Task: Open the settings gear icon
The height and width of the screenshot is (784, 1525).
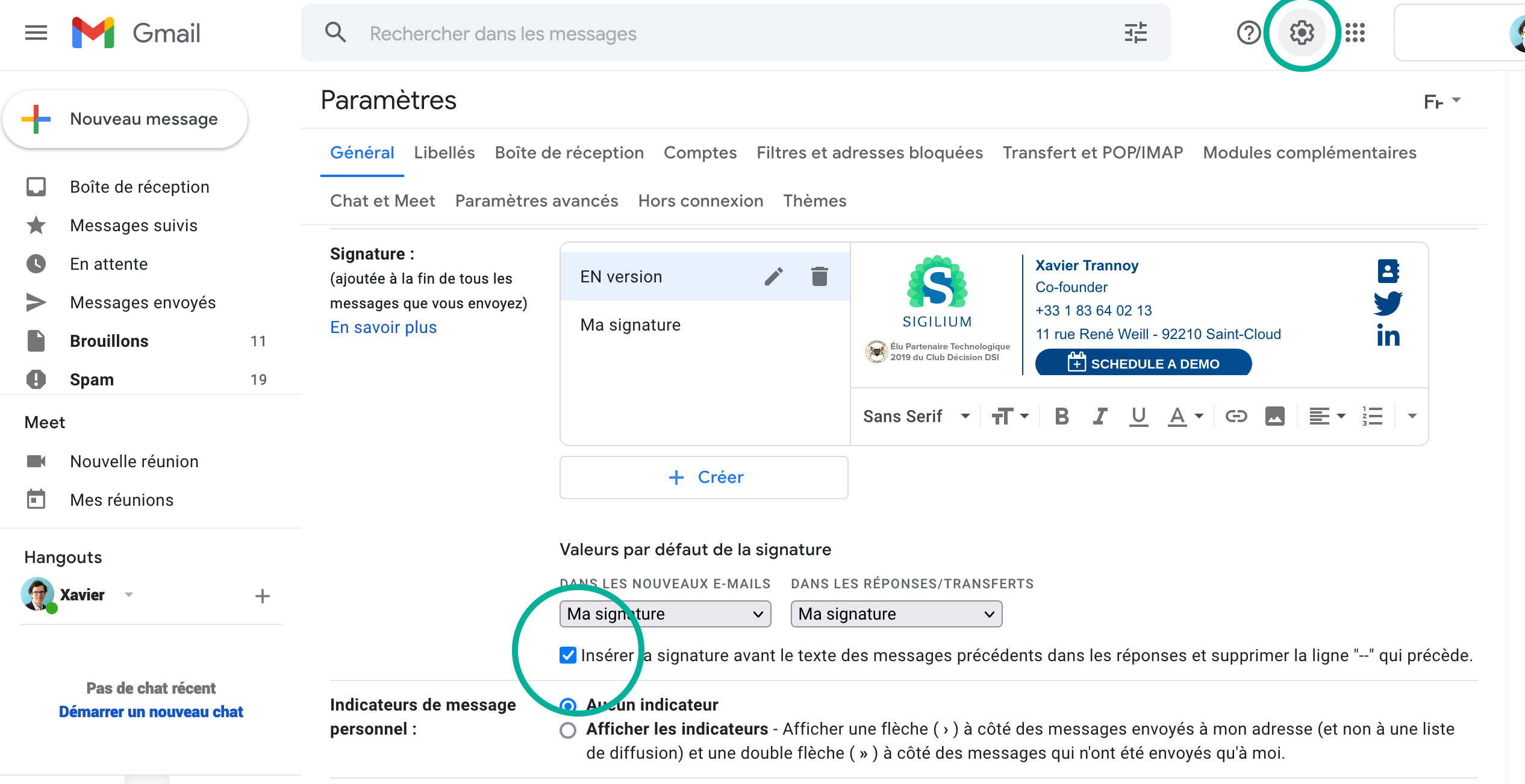Action: point(1302,33)
